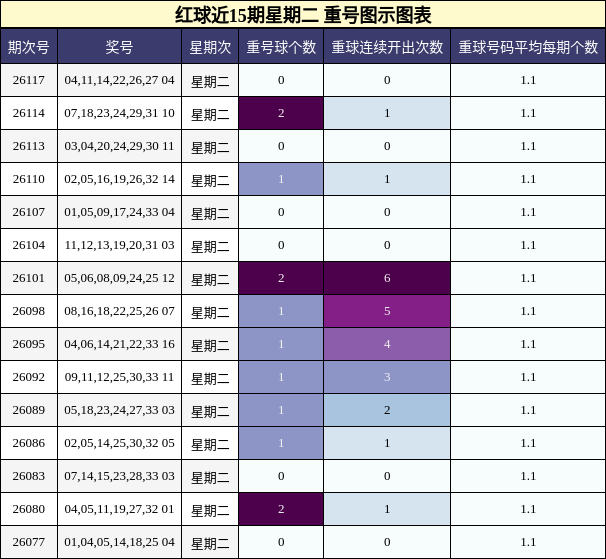This screenshot has height=559, width=606.
Task: Click repeat count 0 in row 26117
Action: [x=281, y=80]
